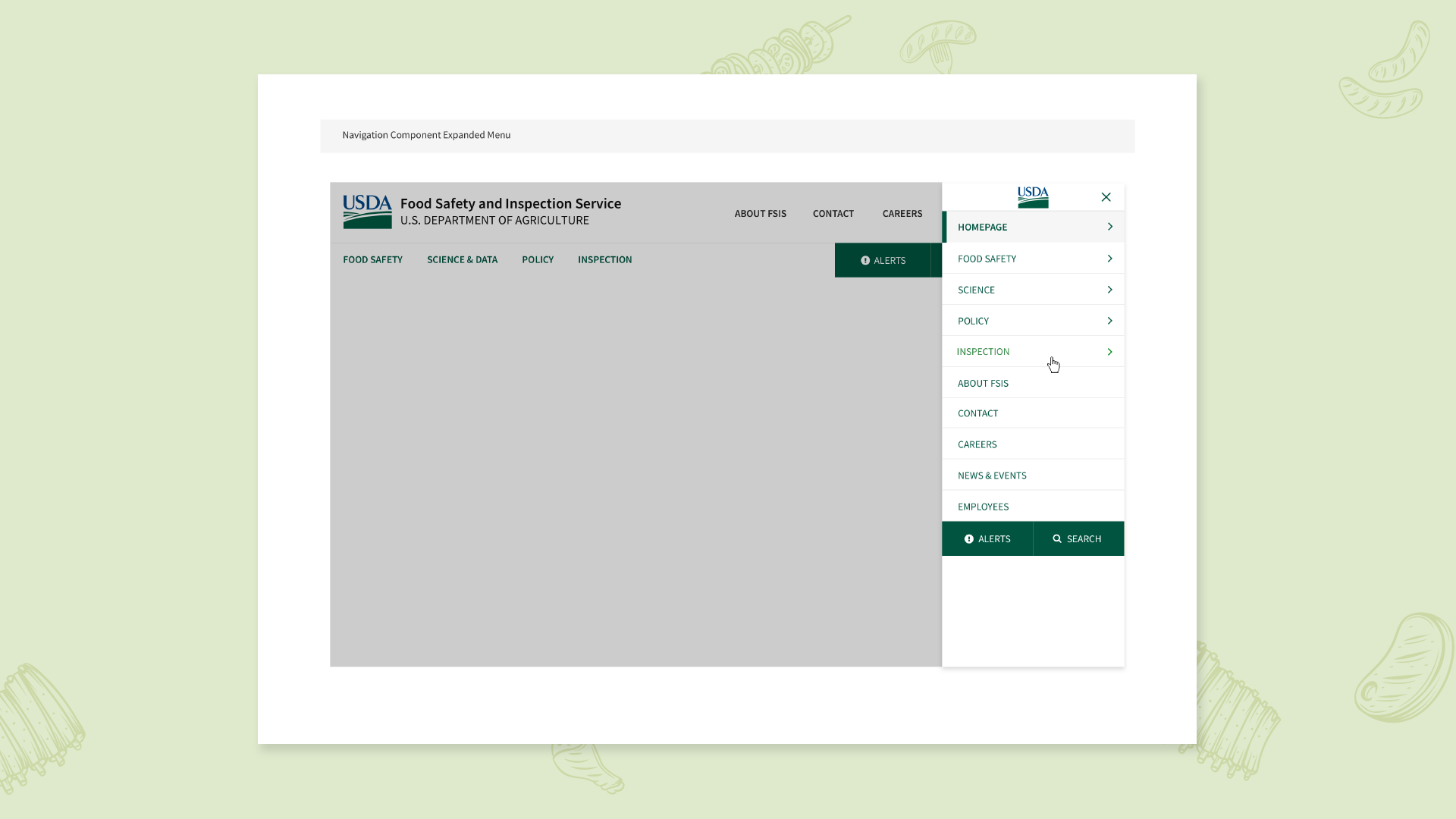Click Food Safety in main navigation bar
Image resolution: width=1456 pixels, height=819 pixels.
[372, 260]
